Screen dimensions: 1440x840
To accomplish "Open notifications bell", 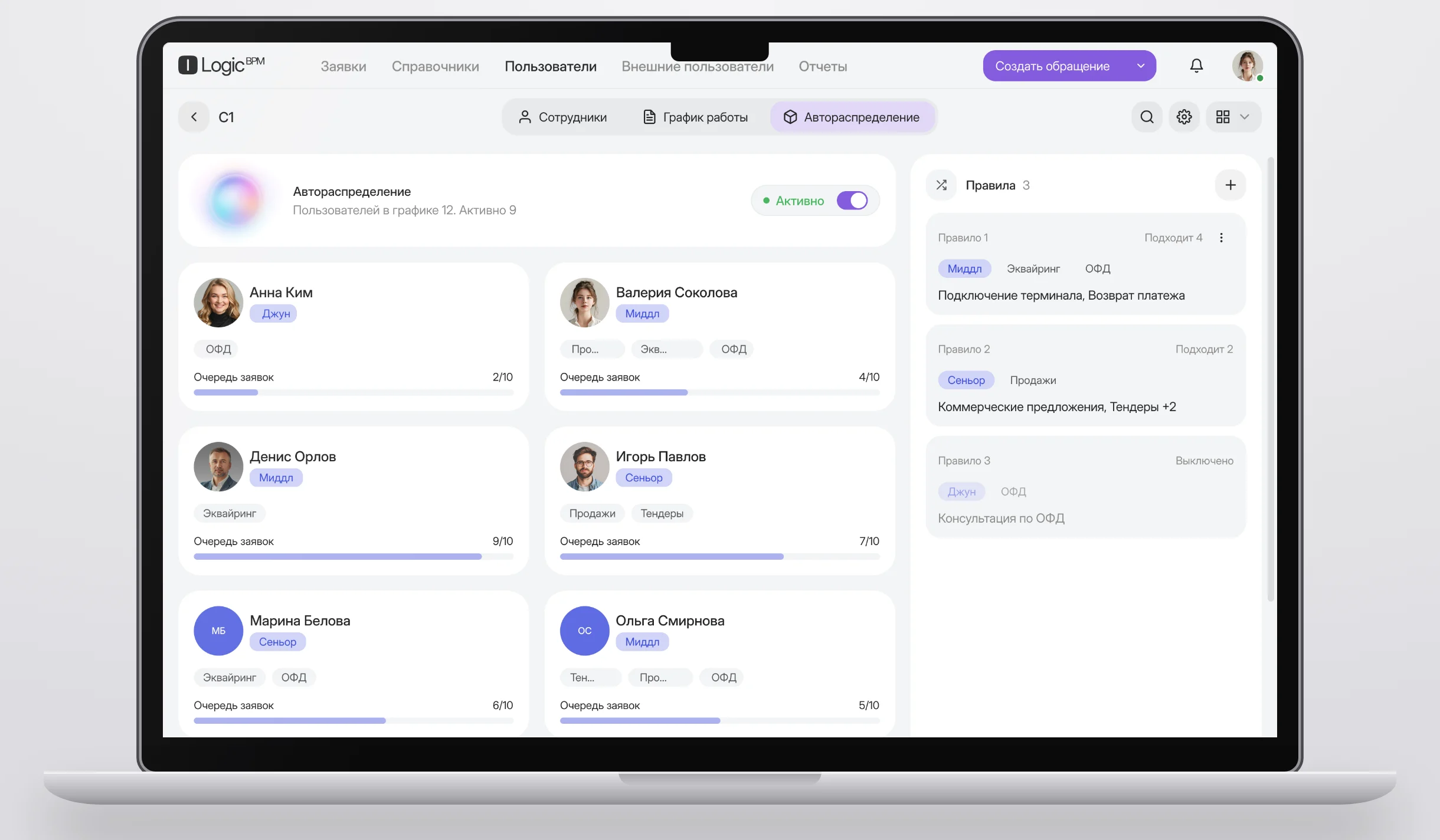I will click(x=1196, y=65).
